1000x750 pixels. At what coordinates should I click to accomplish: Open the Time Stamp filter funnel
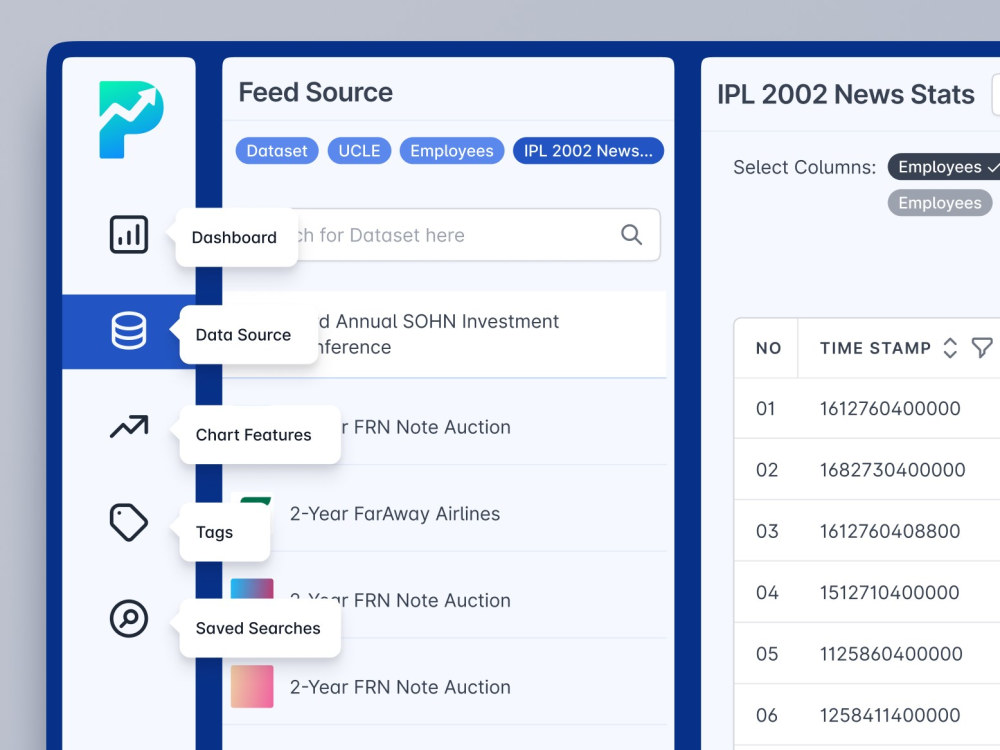pyautogui.click(x=982, y=348)
